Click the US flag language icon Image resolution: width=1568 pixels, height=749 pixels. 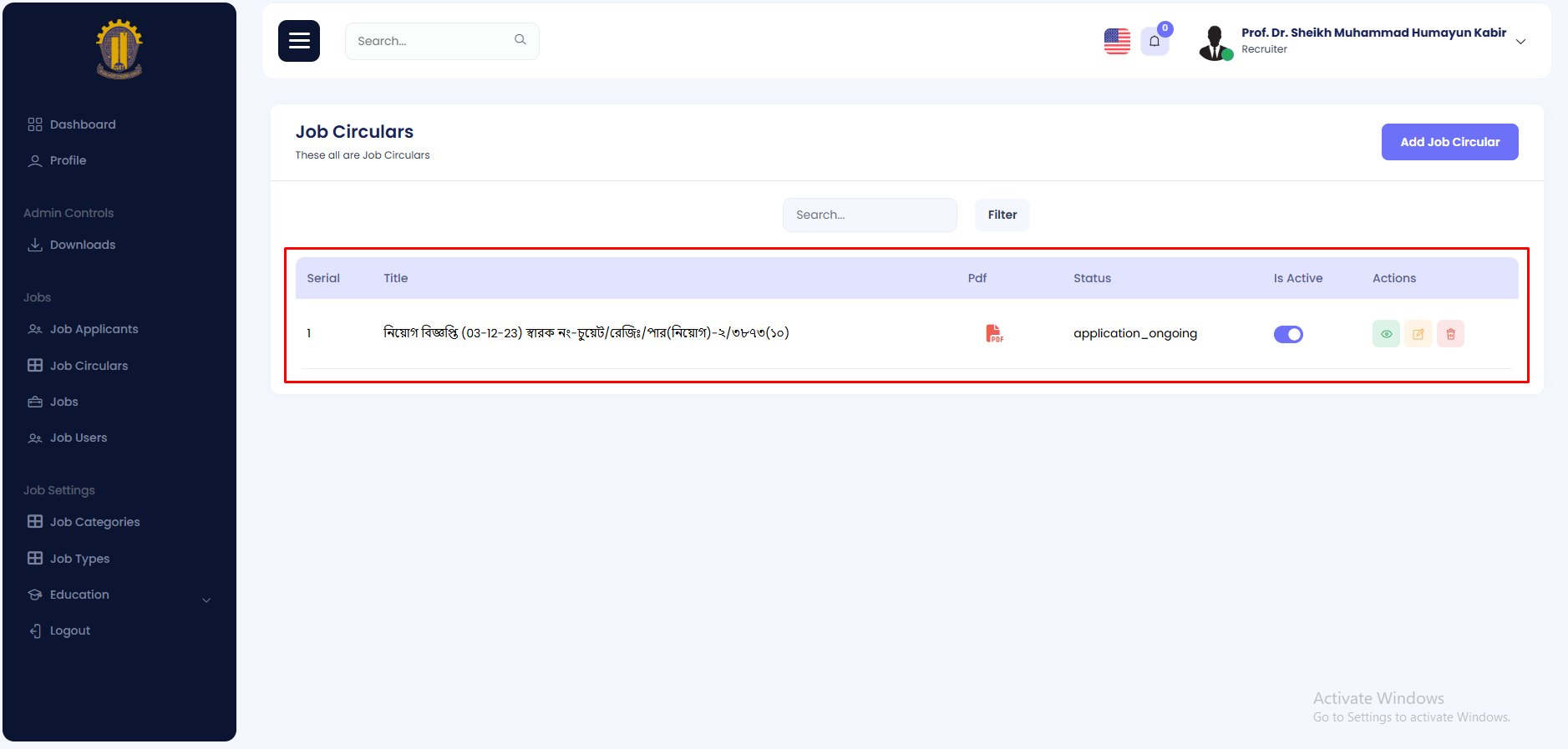pos(1117,41)
